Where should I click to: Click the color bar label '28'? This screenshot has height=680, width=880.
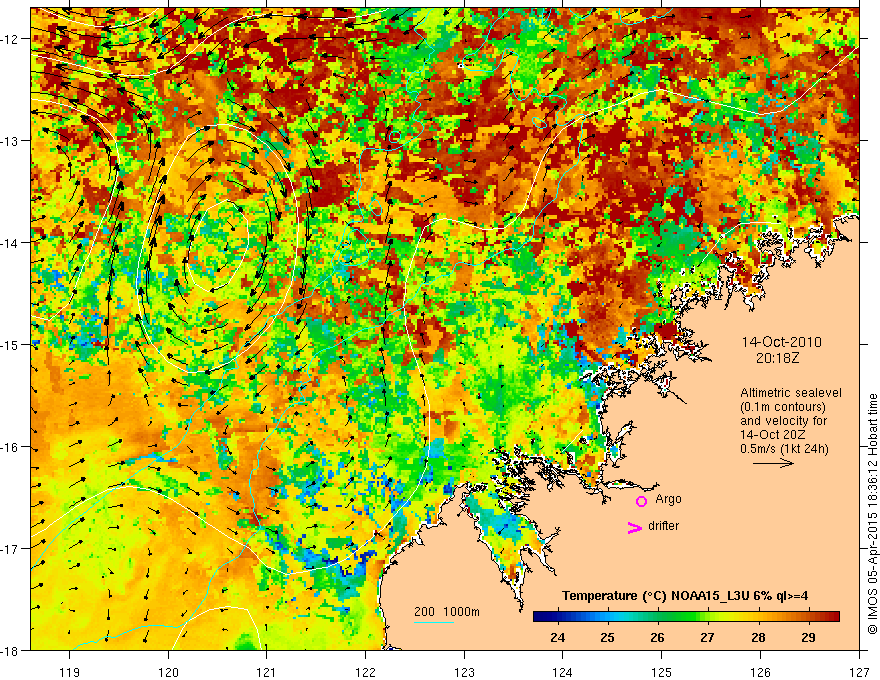[758, 638]
